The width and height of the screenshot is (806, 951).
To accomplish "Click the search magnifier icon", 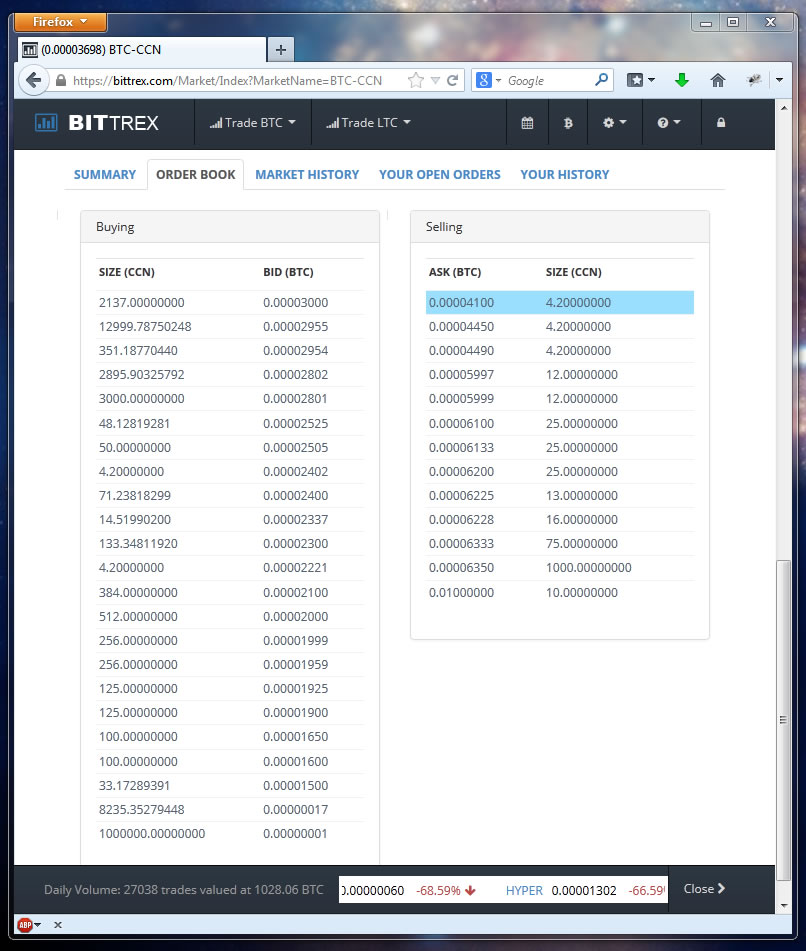I will pos(601,79).
